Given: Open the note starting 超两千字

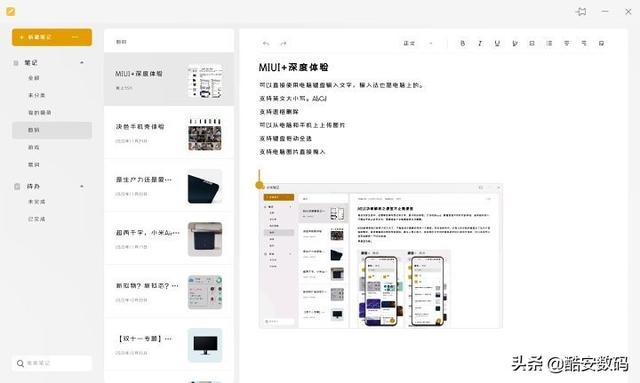Looking at the screenshot, I should pyautogui.click(x=169, y=239).
